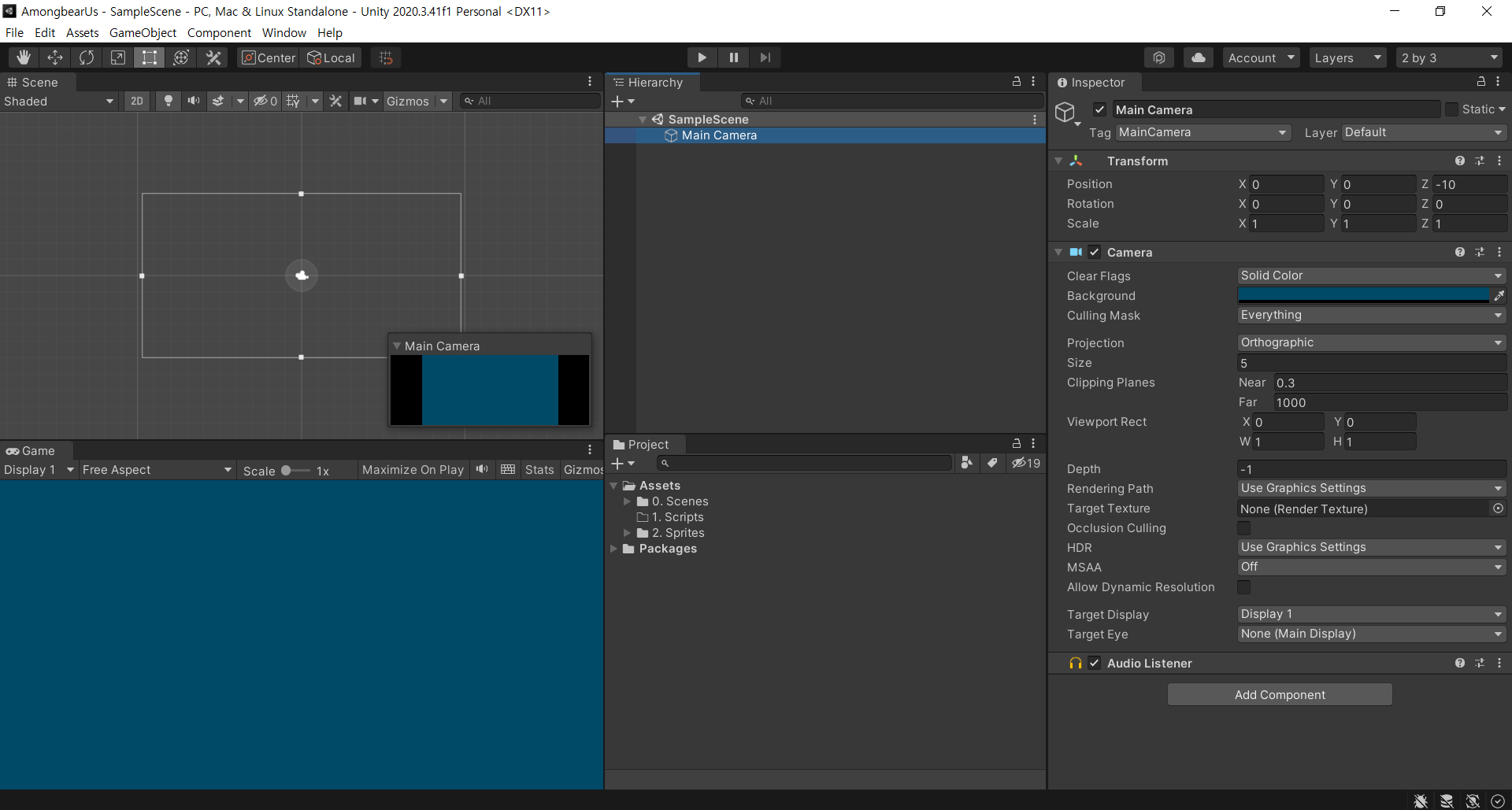Open the GameObject menu
Image resolution: width=1512 pixels, height=810 pixels.
143,32
